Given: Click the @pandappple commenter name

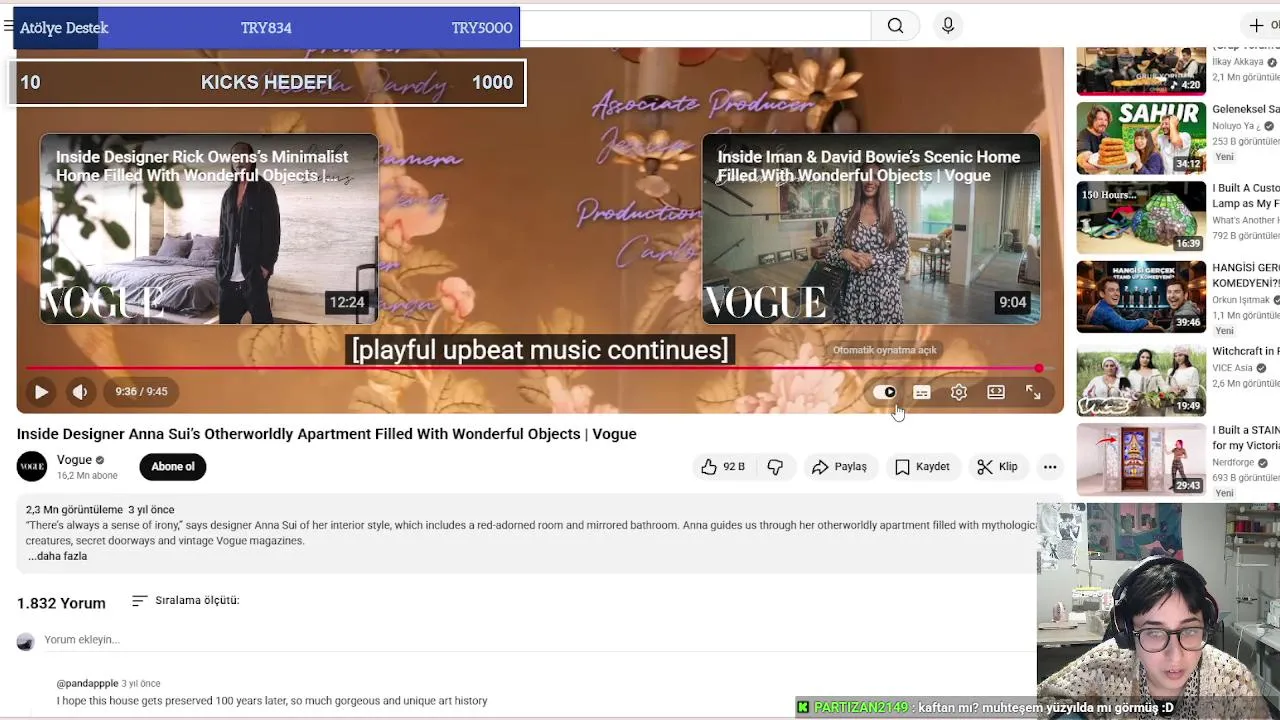Looking at the screenshot, I should 87,684.
